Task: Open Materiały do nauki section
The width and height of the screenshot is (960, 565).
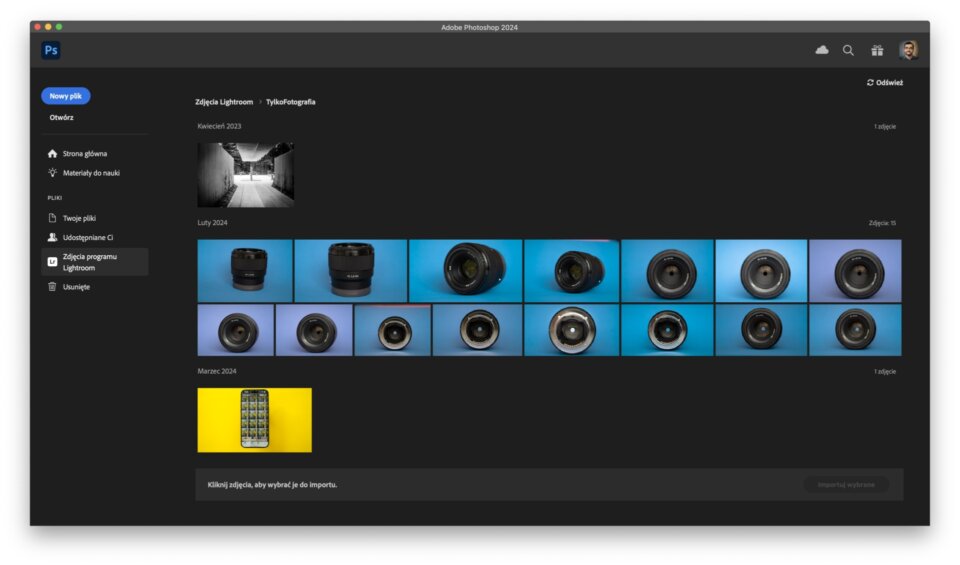Action: coord(90,173)
